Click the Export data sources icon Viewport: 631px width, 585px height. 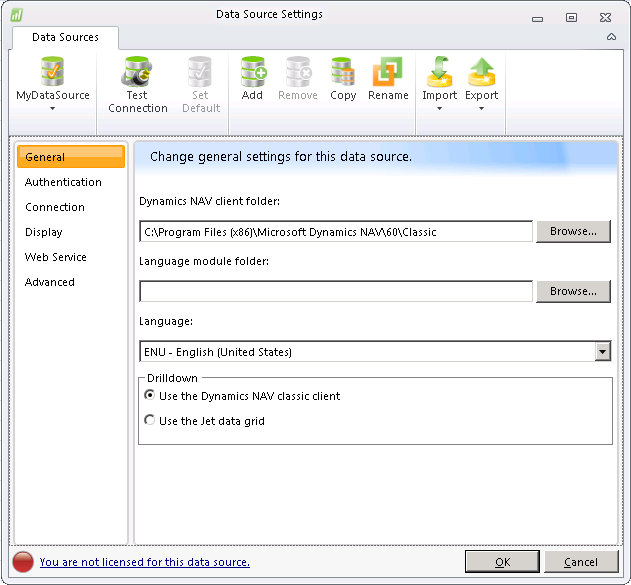point(481,72)
